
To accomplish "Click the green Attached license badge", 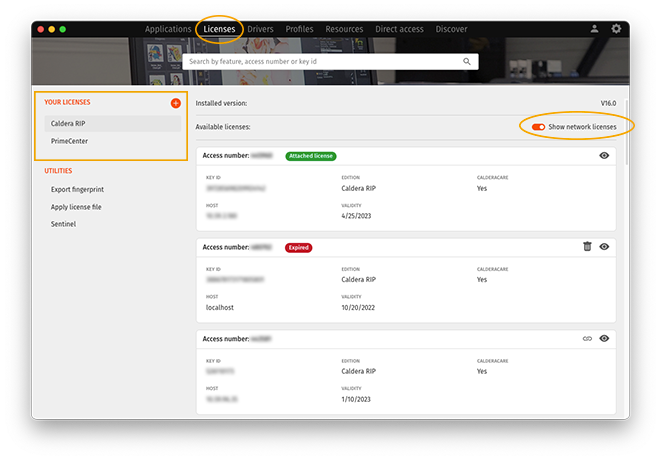I will click(x=311, y=156).
